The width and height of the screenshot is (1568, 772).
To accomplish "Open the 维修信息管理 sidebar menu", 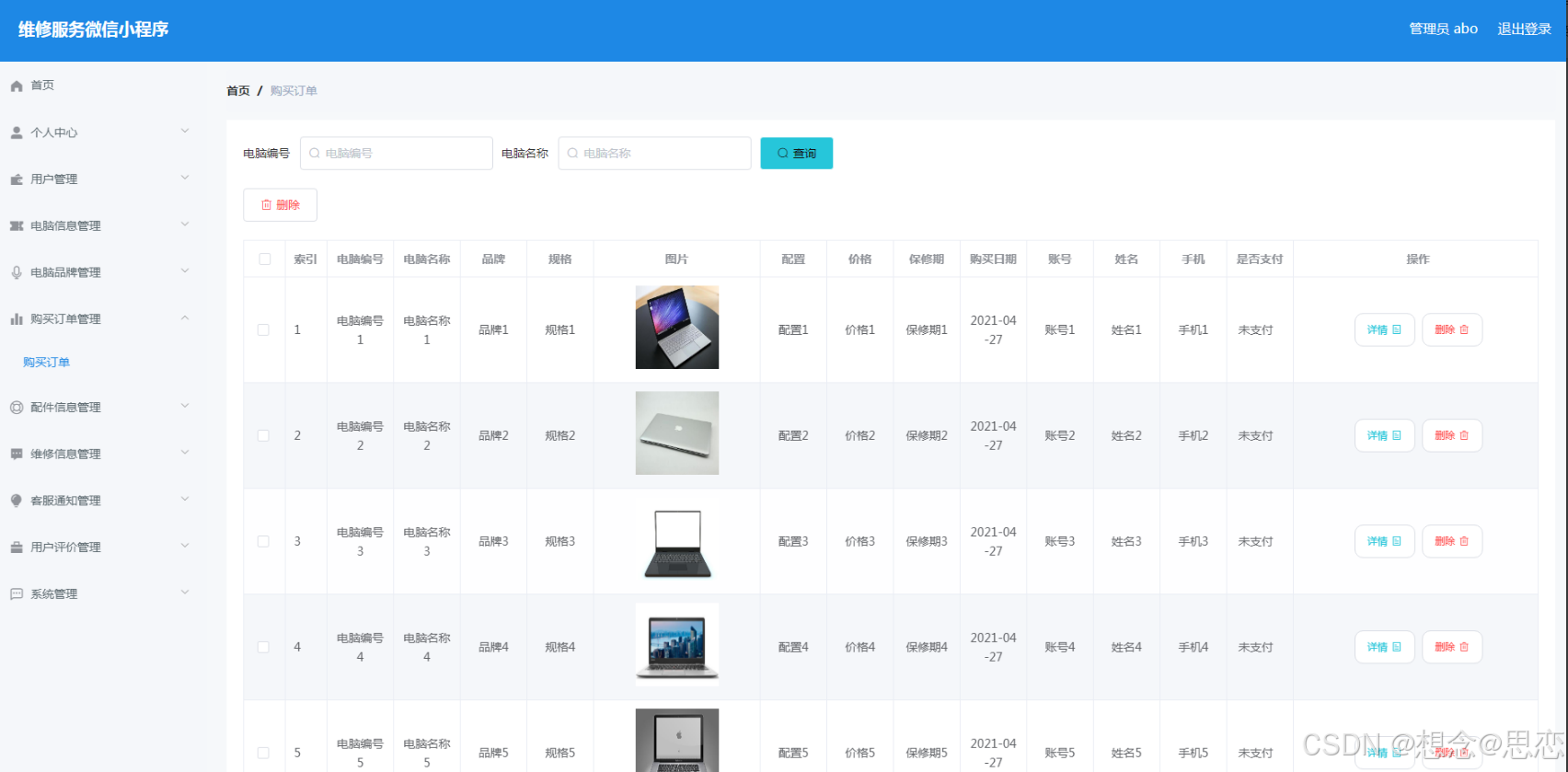I will tap(100, 454).
